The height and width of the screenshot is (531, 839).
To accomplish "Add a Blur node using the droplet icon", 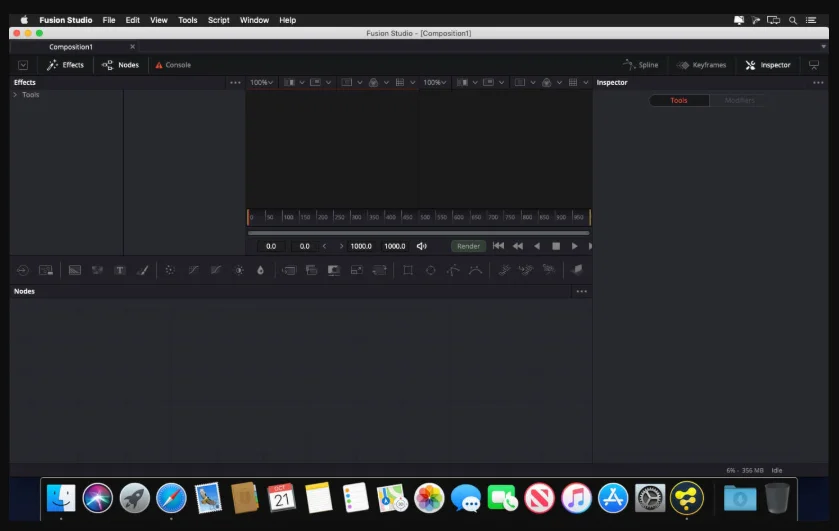I will pyautogui.click(x=261, y=270).
